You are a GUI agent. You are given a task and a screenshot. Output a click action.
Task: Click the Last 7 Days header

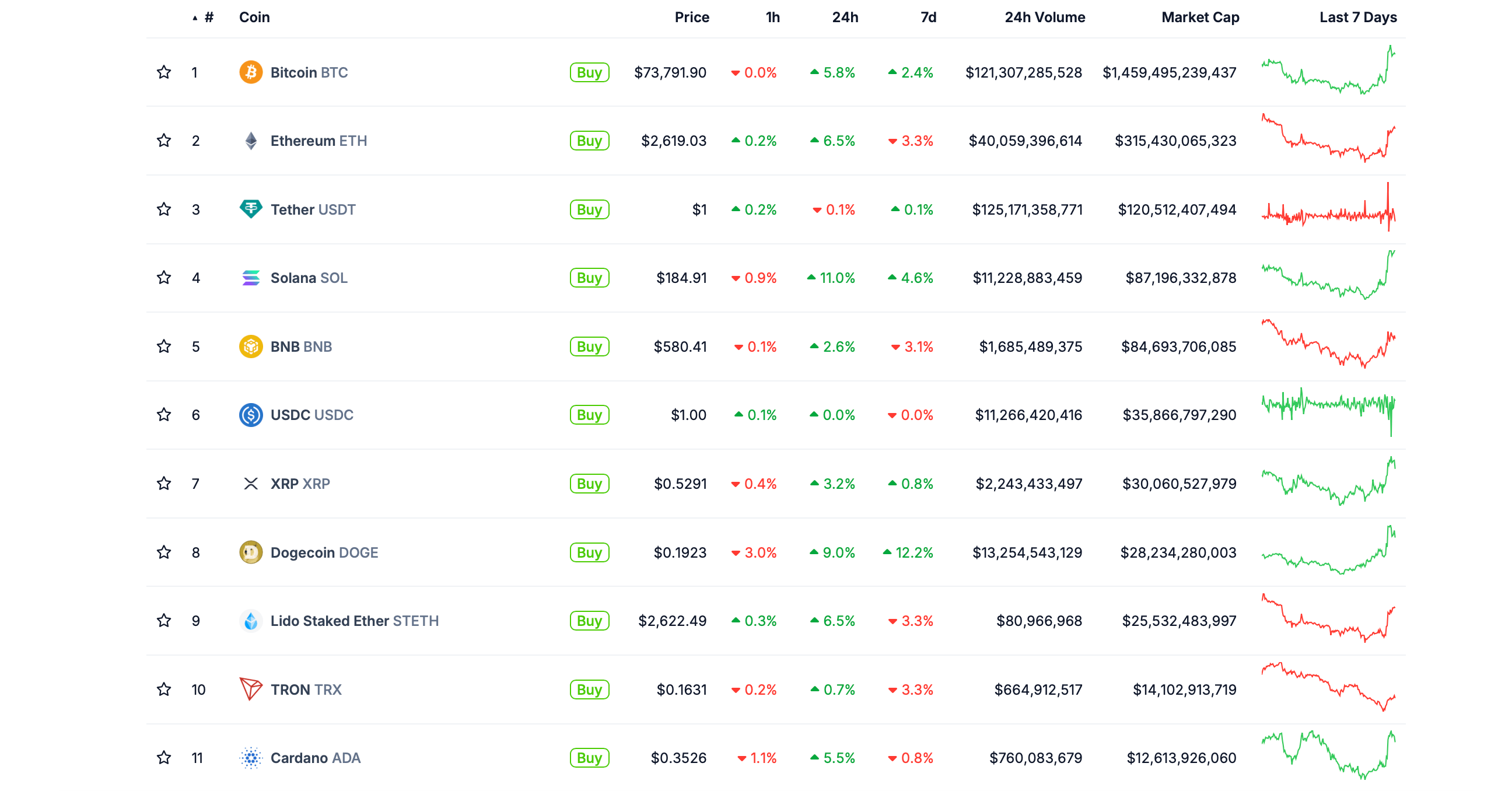tap(1358, 17)
